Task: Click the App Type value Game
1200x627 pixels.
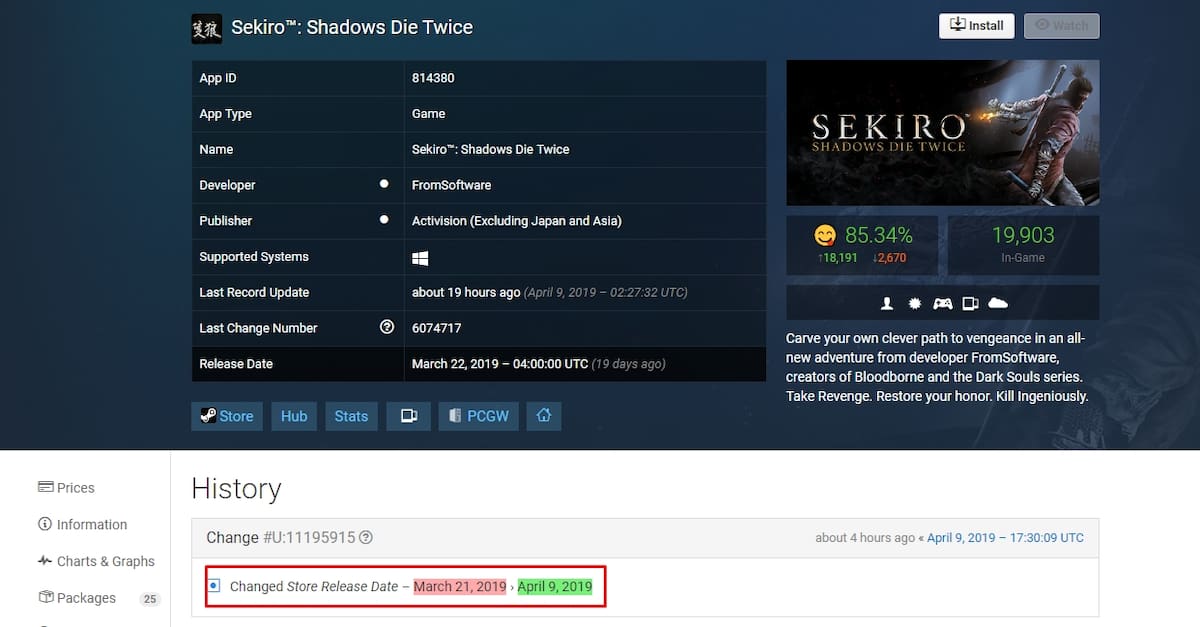Action: [x=428, y=114]
